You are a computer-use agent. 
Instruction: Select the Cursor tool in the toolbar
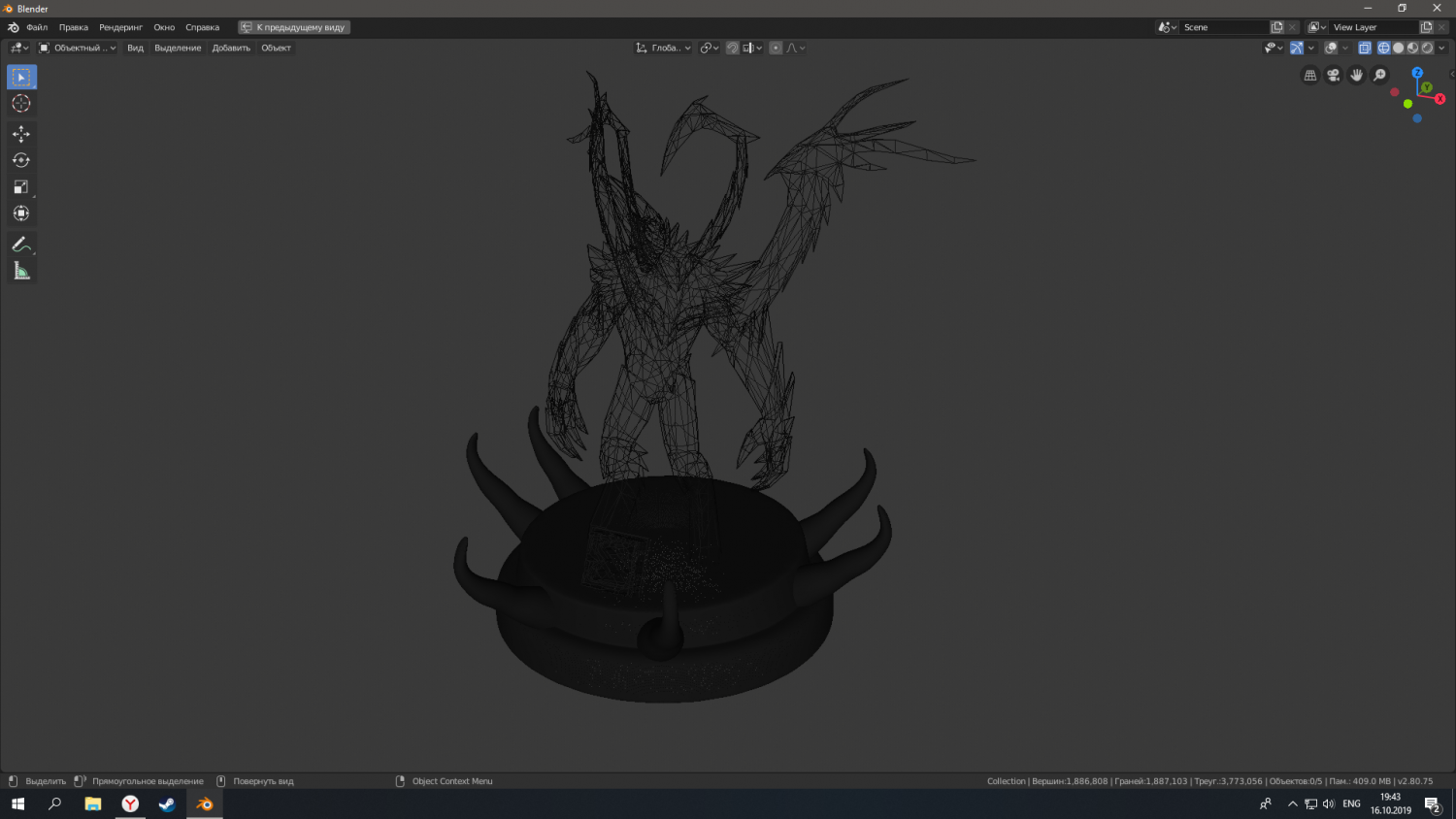click(x=21, y=104)
